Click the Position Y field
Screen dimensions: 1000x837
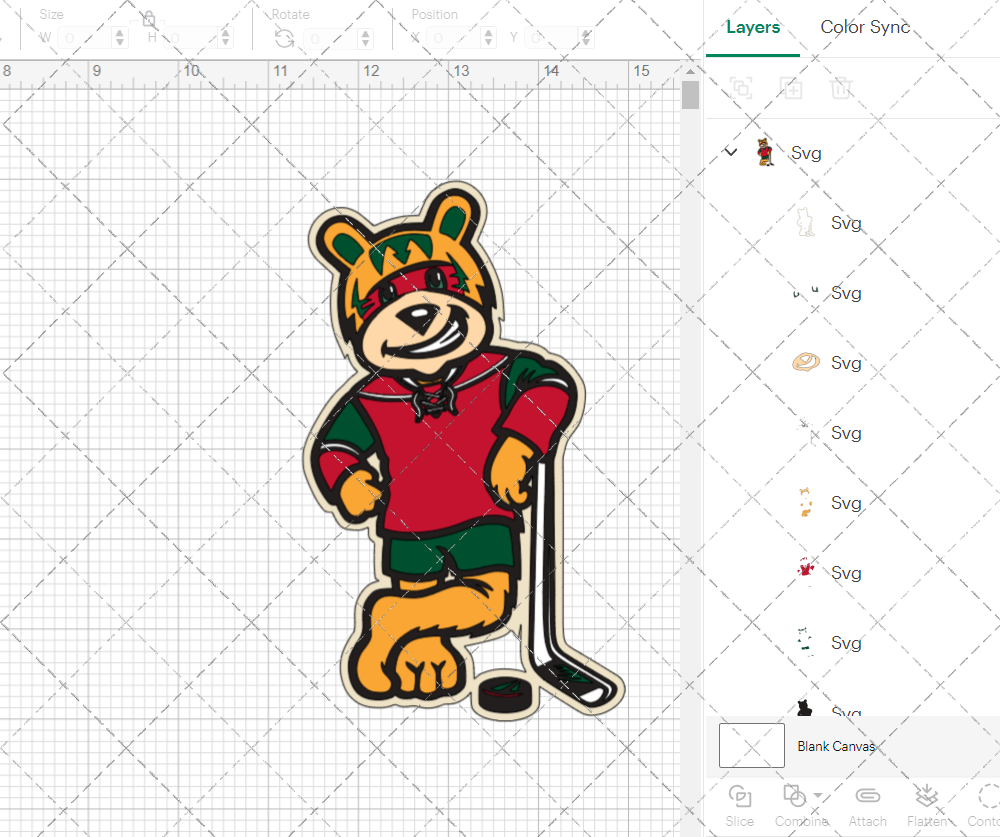pos(552,38)
